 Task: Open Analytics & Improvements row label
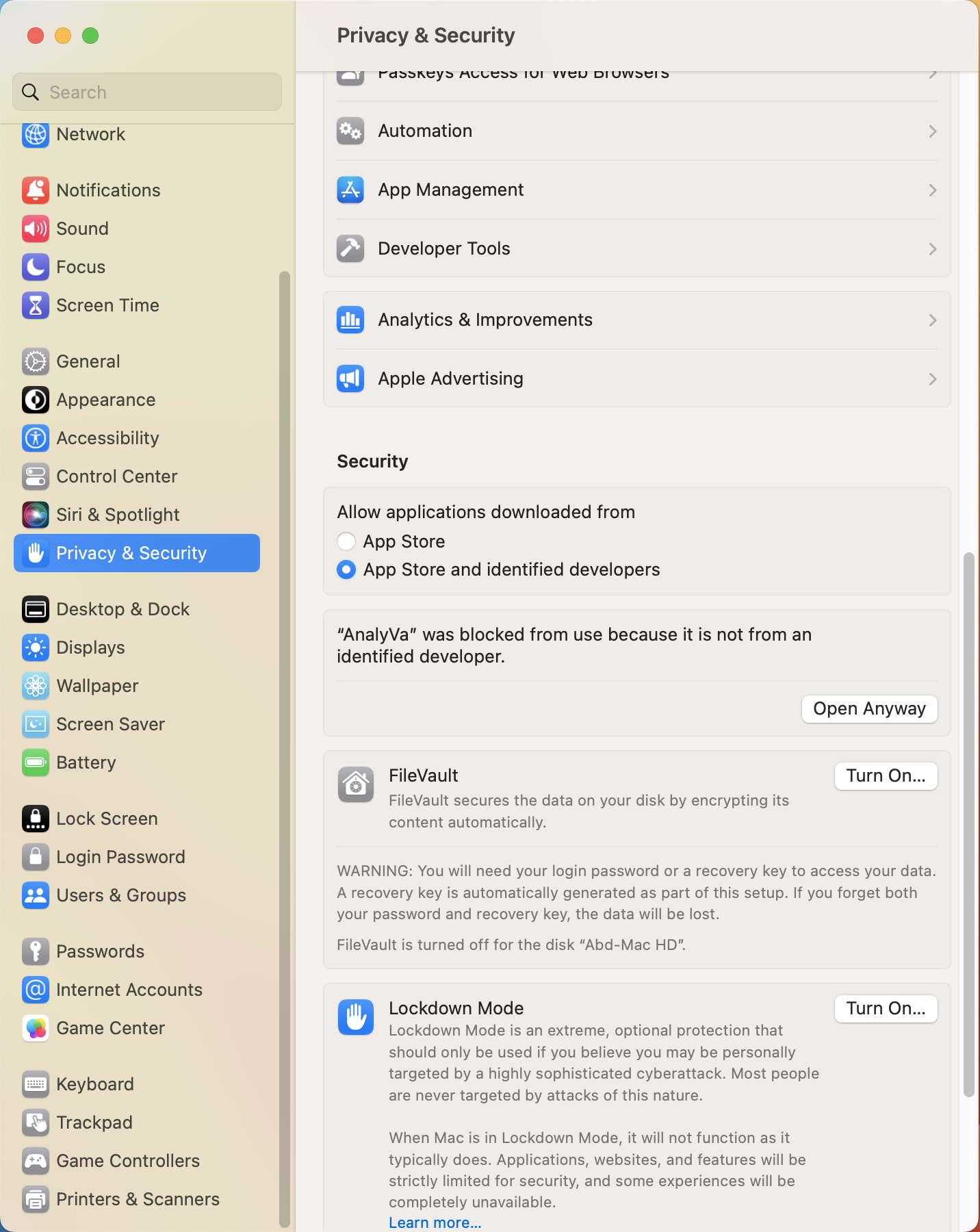[x=485, y=320]
